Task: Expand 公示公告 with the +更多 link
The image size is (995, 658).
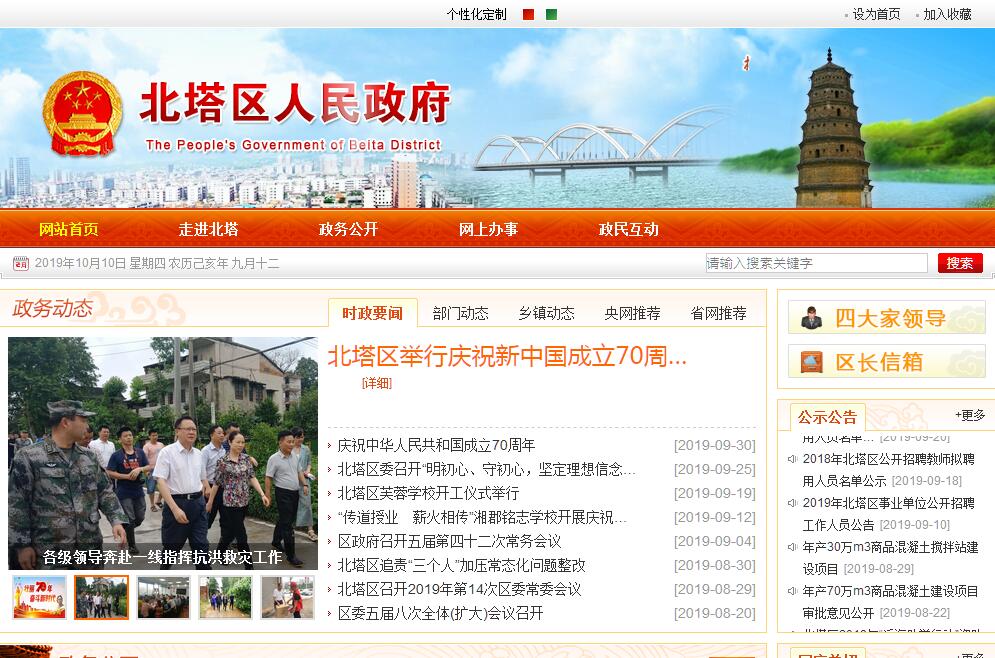Action: [x=969, y=415]
